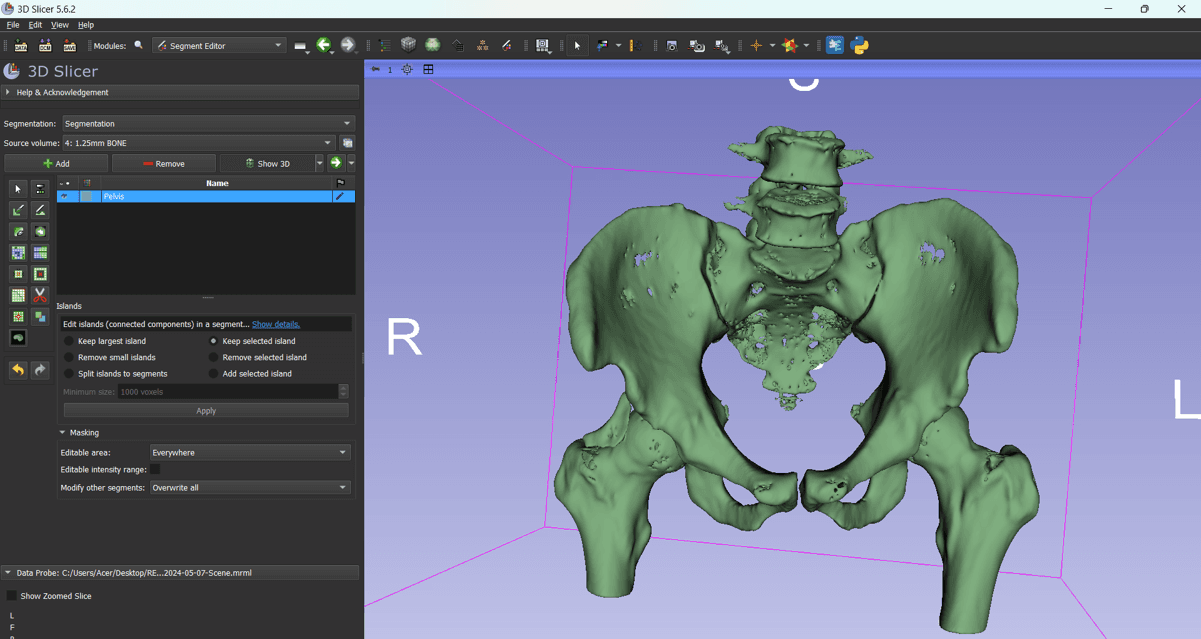Open the Show details link
The image size is (1201, 639).
tap(276, 324)
